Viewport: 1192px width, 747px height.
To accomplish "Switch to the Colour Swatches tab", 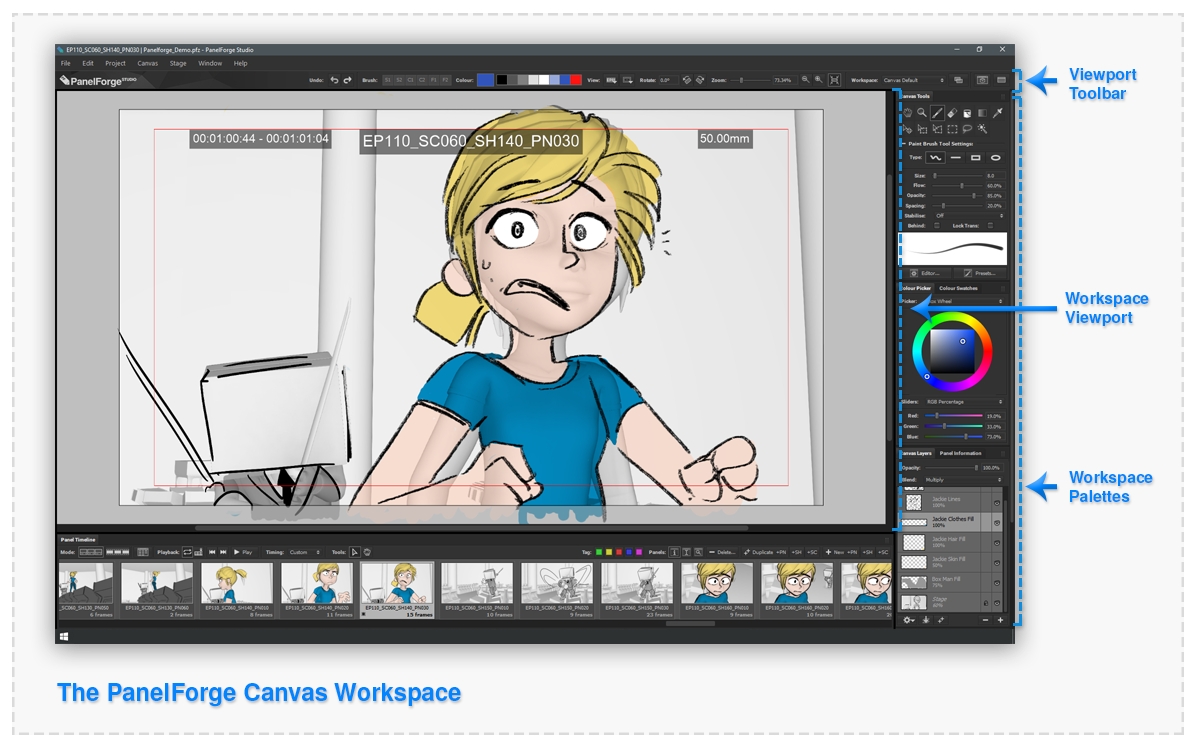I will [x=957, y=288].
